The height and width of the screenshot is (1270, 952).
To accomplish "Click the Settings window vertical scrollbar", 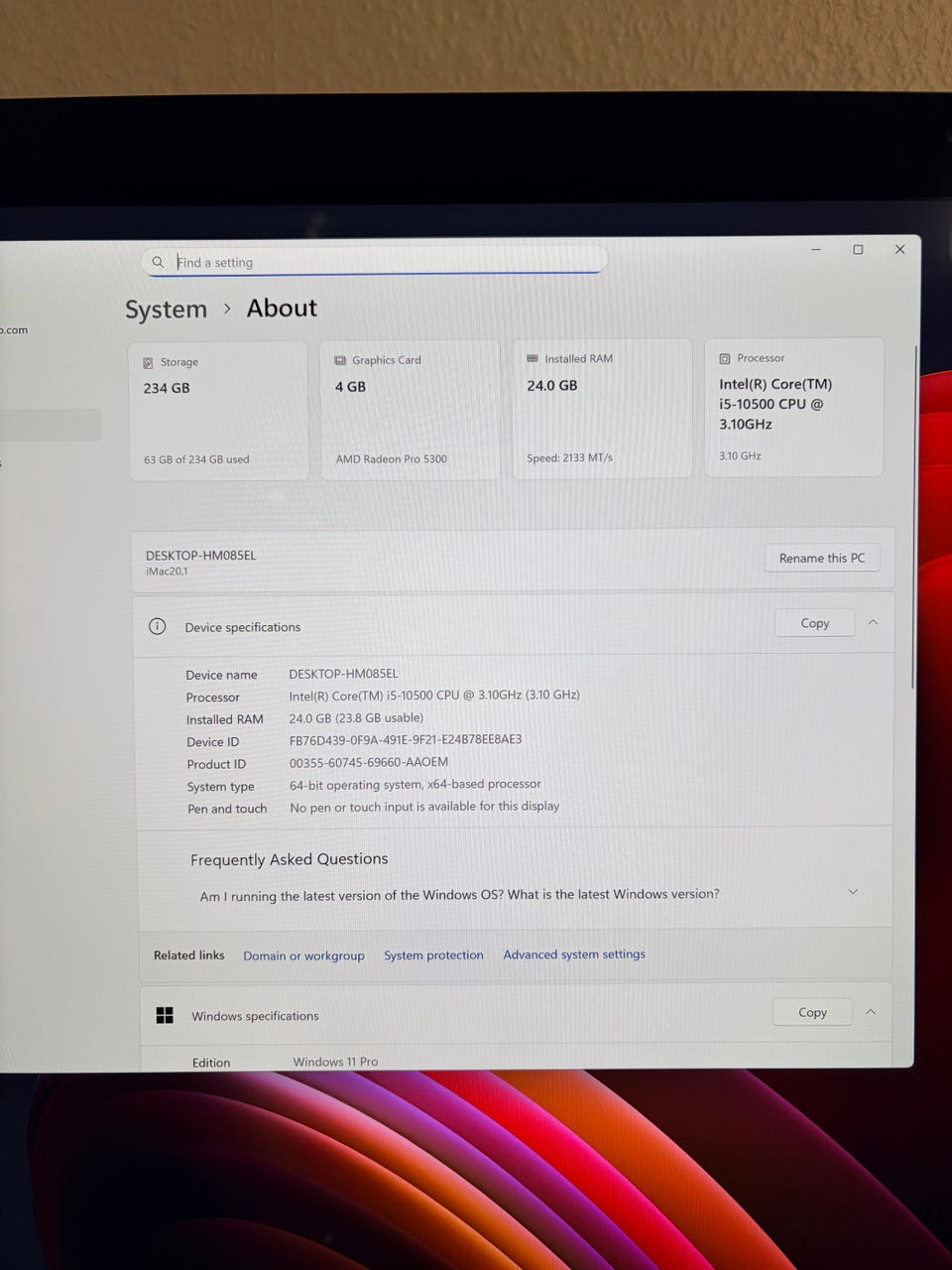I will [913, 518].
